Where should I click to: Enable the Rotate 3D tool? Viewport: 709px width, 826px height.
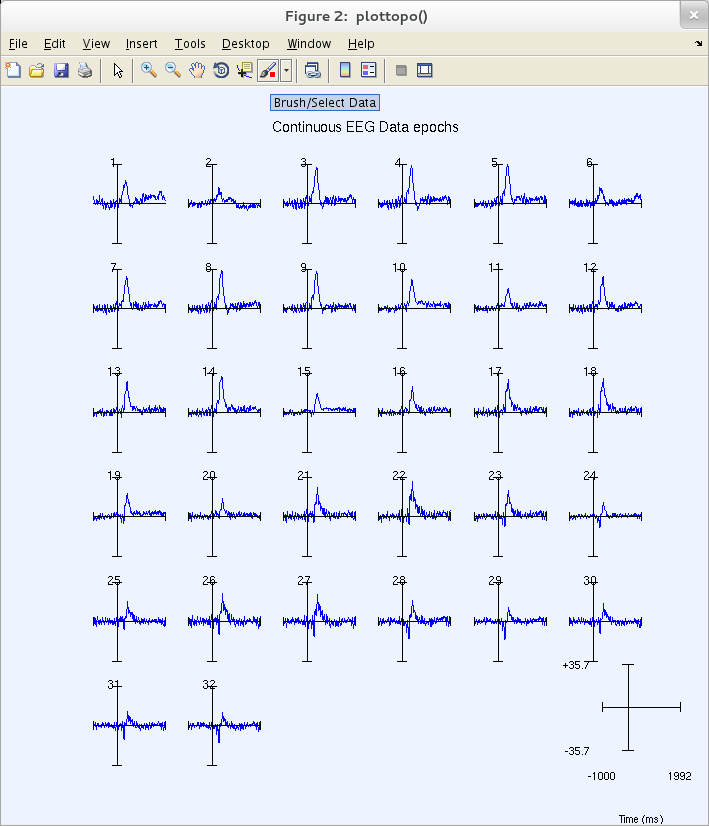[221, 70]
